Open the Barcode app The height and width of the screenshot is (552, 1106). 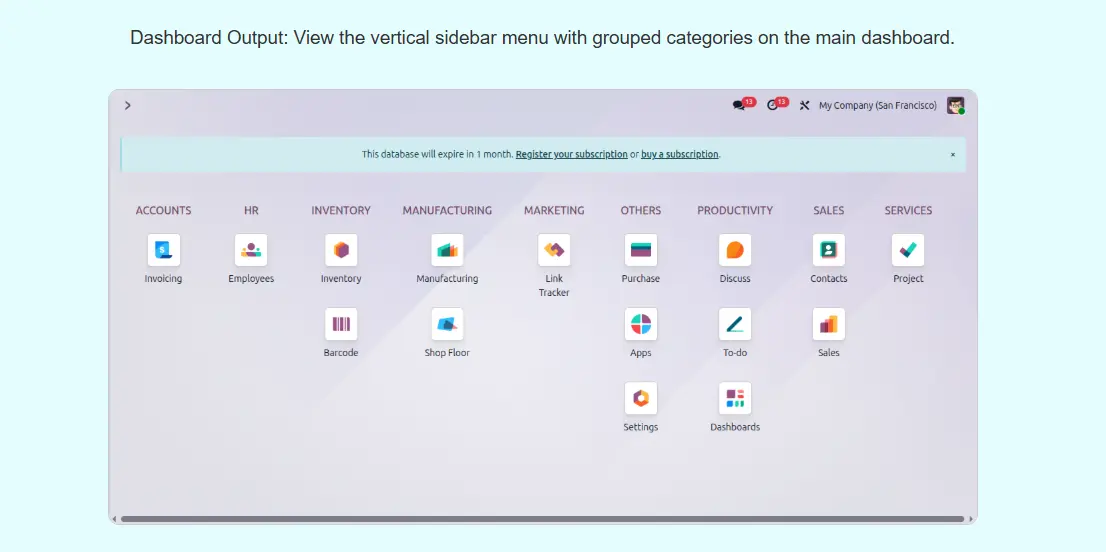[341, 324]
